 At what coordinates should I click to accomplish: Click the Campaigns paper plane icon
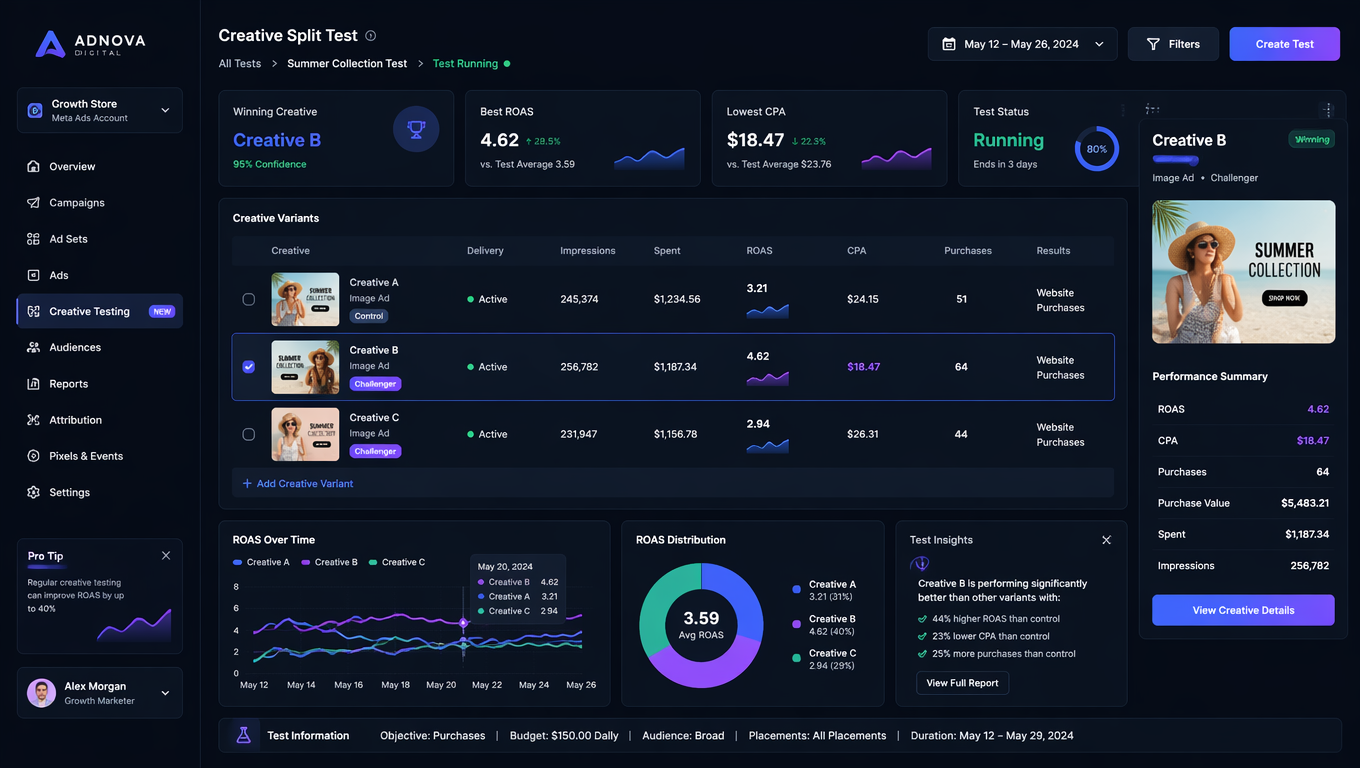[x=33, y=202]
